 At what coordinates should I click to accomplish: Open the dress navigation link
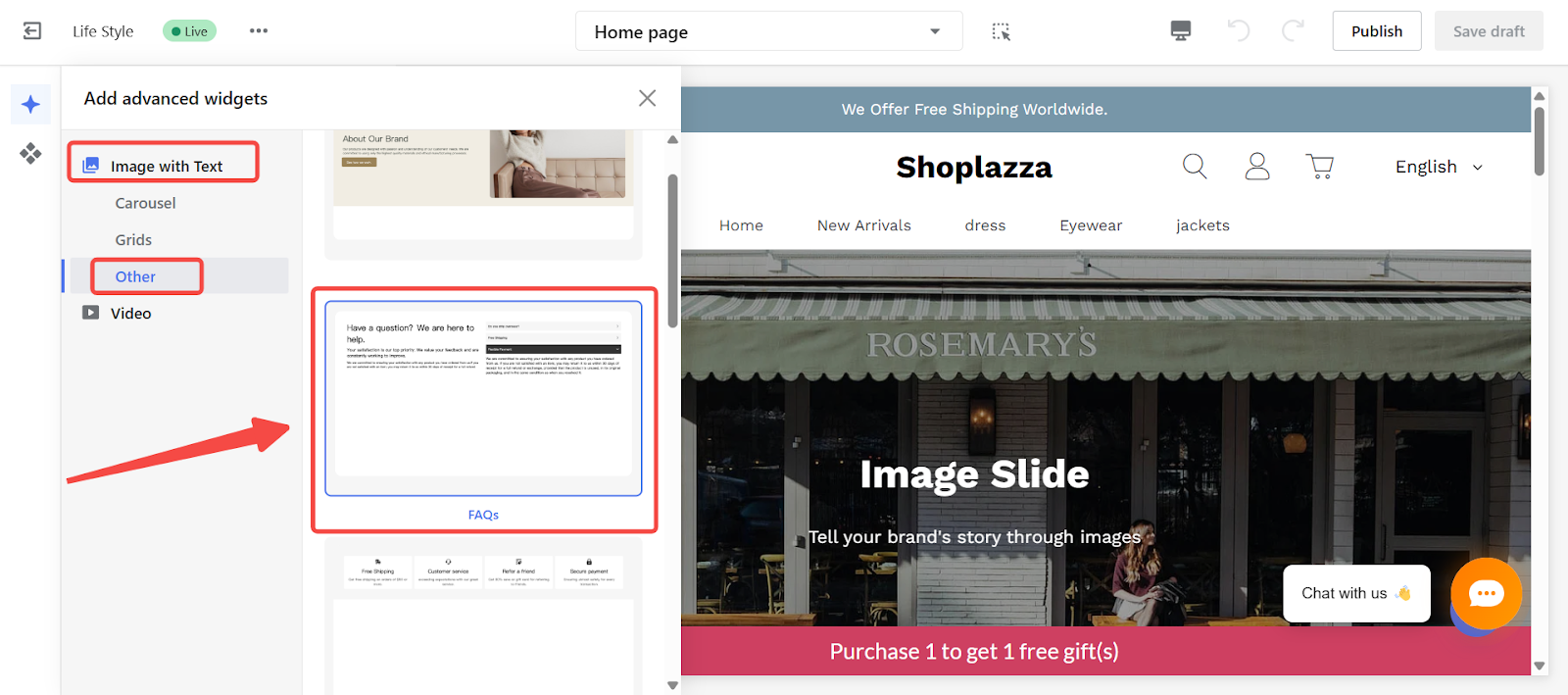[985, 225]
